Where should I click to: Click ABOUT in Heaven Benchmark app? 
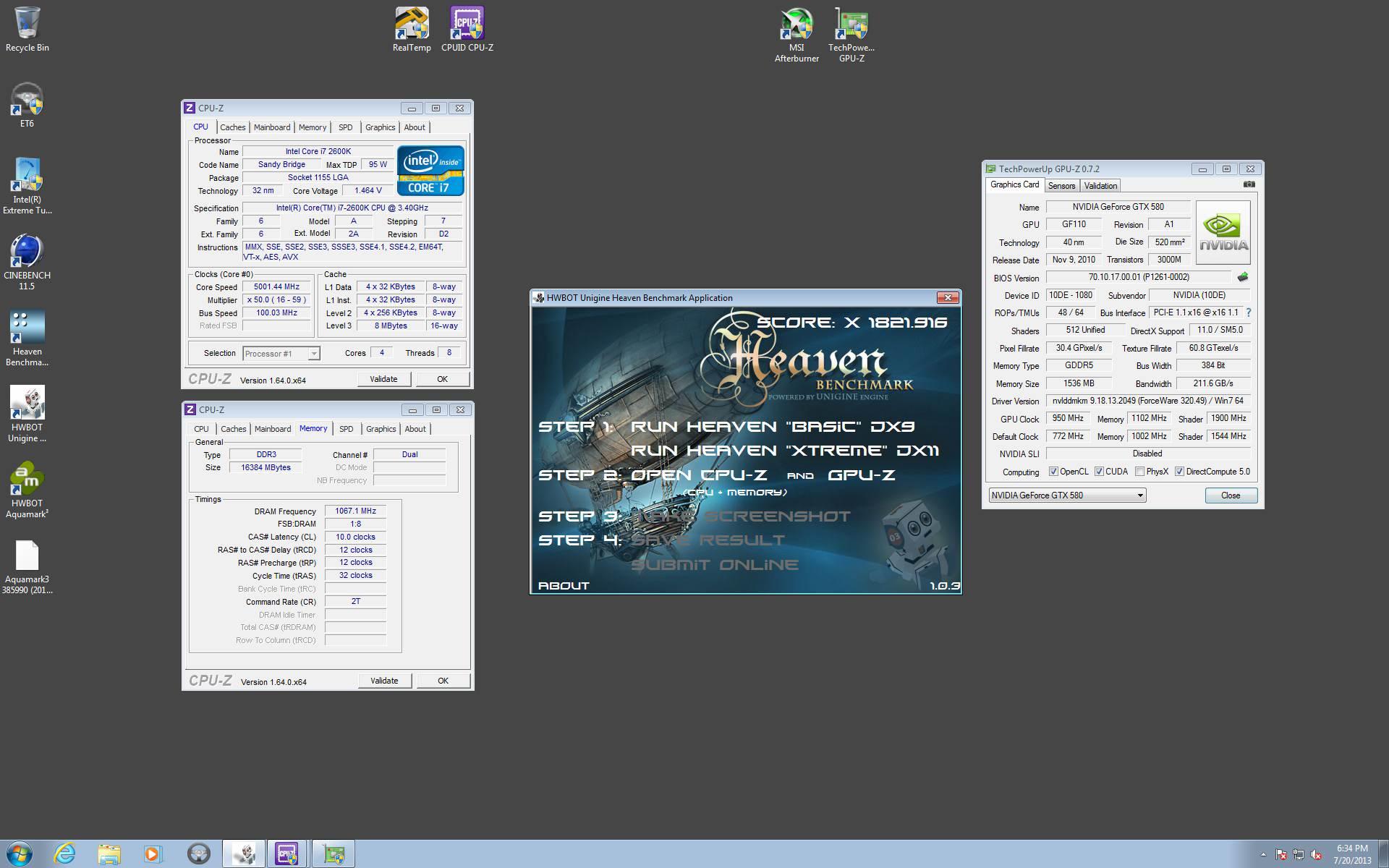click(564, 585)
